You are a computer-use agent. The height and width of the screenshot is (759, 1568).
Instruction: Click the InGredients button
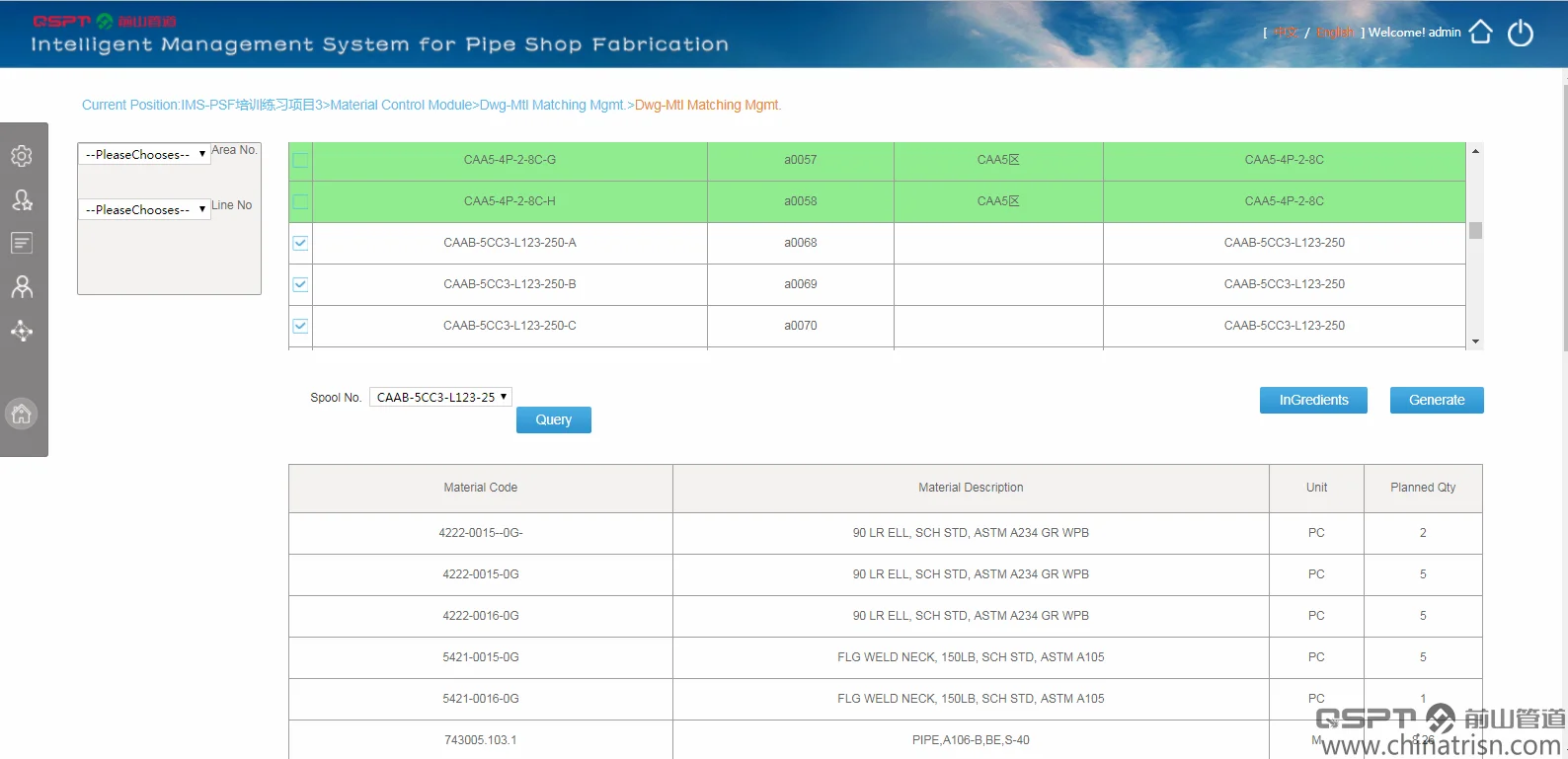[1312, 400]
